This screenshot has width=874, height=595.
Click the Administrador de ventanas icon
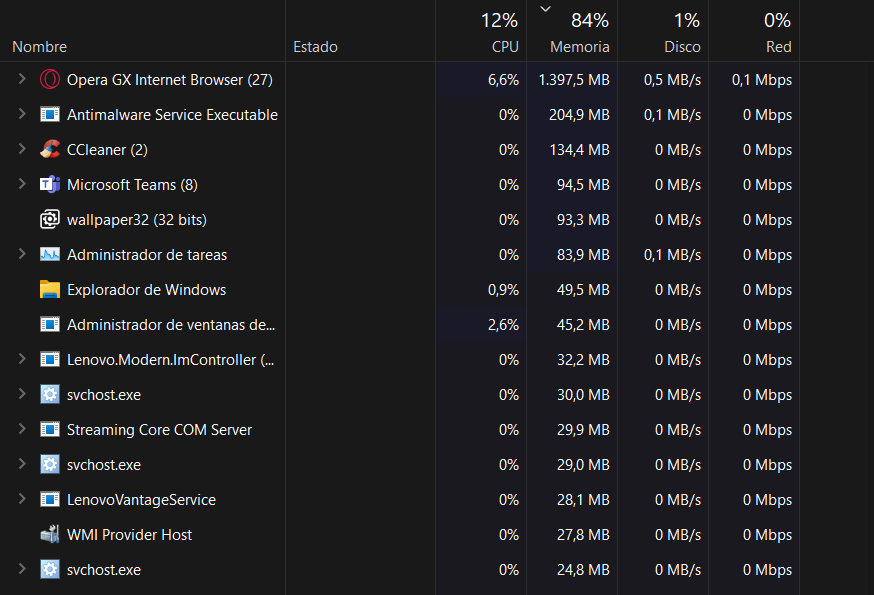[x=50, y=324]
